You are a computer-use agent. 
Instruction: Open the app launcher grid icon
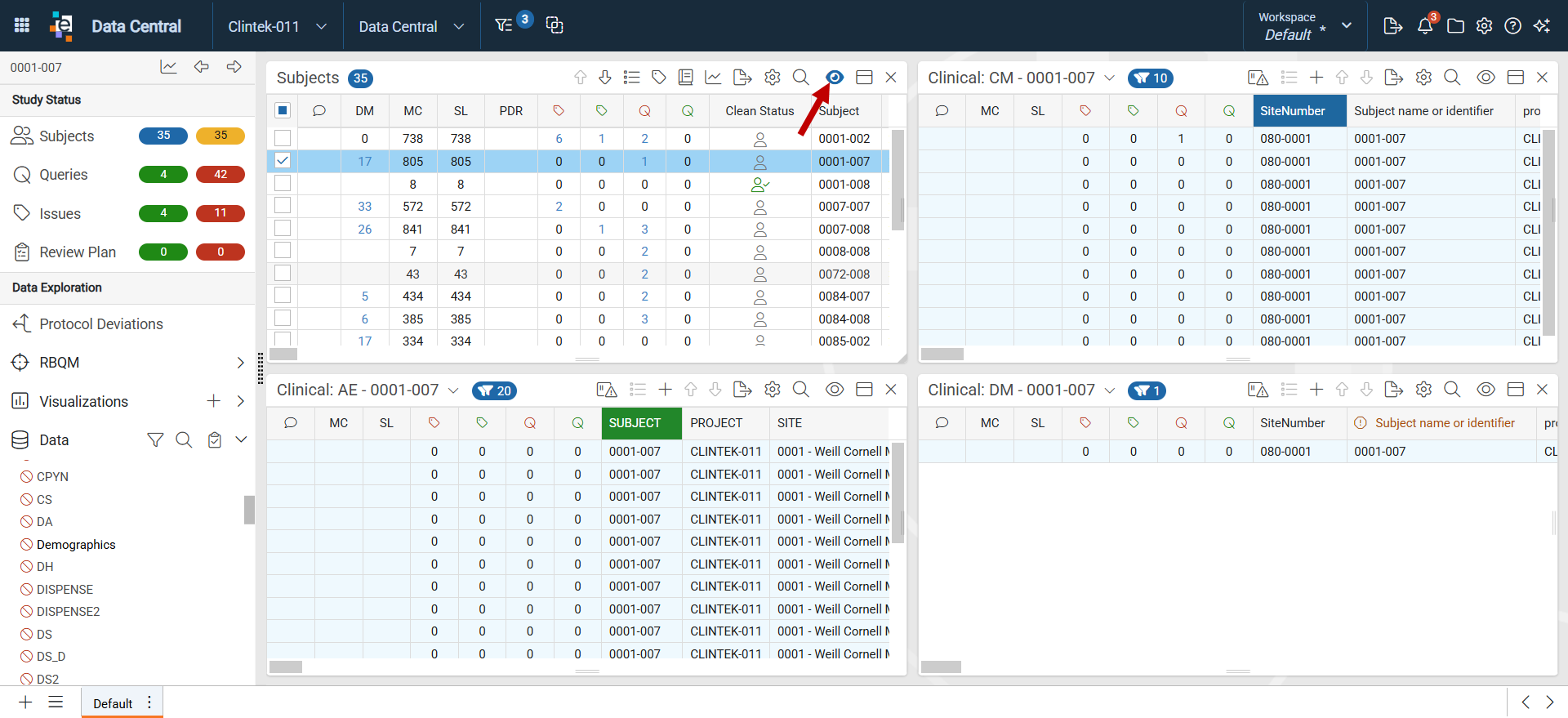[22, 25]
